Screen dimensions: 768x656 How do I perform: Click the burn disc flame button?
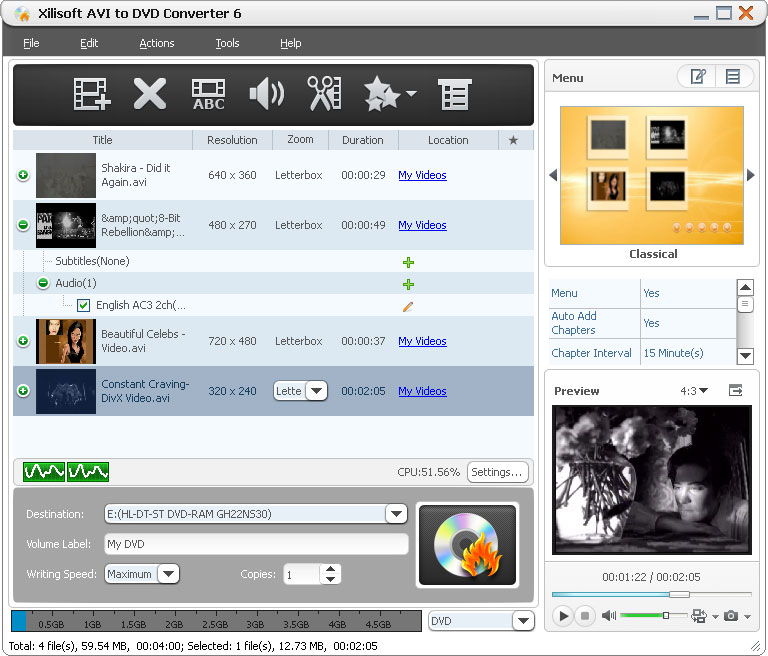point(467,545)
